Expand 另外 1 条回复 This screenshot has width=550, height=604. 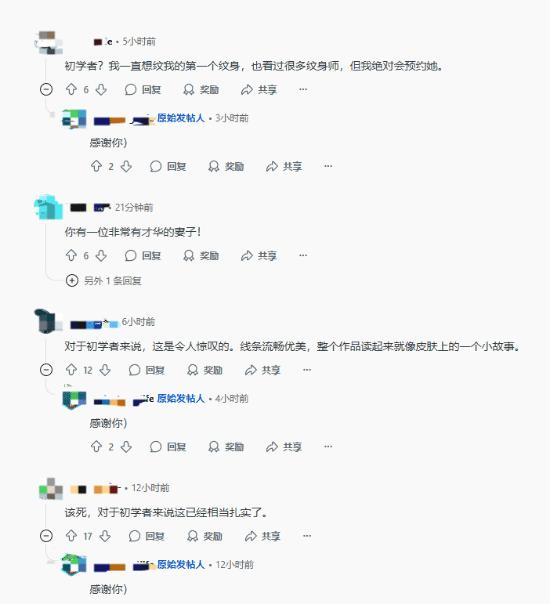pos(104,280)
